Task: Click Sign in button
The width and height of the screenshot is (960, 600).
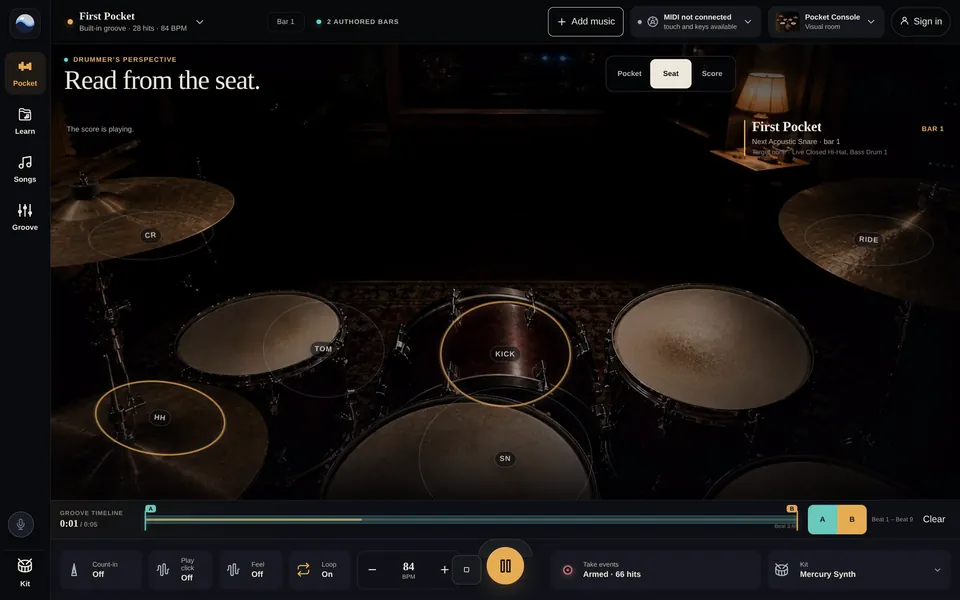Action: click(921, 22)
